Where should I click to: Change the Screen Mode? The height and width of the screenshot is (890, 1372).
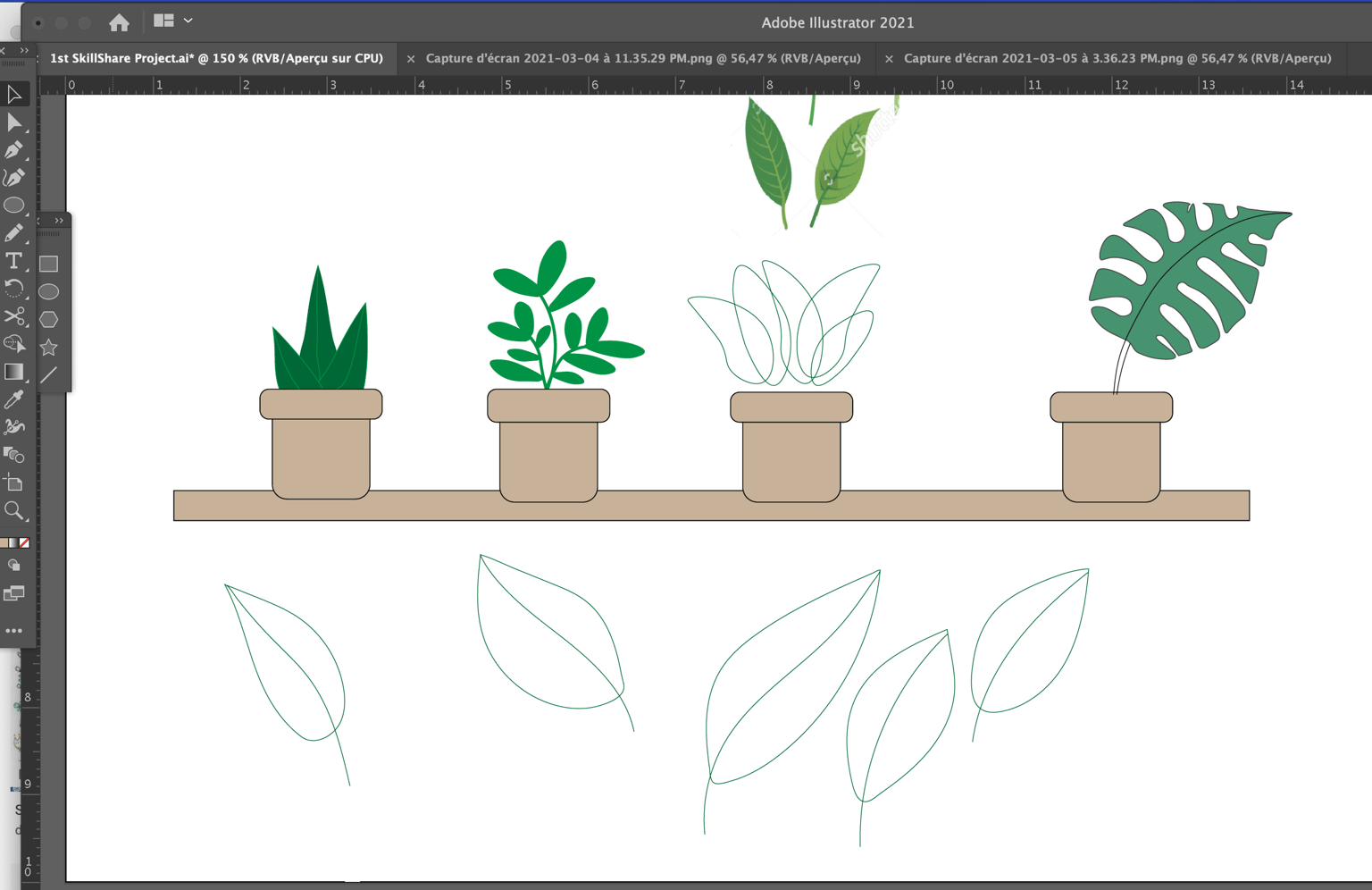click(14, 593)
